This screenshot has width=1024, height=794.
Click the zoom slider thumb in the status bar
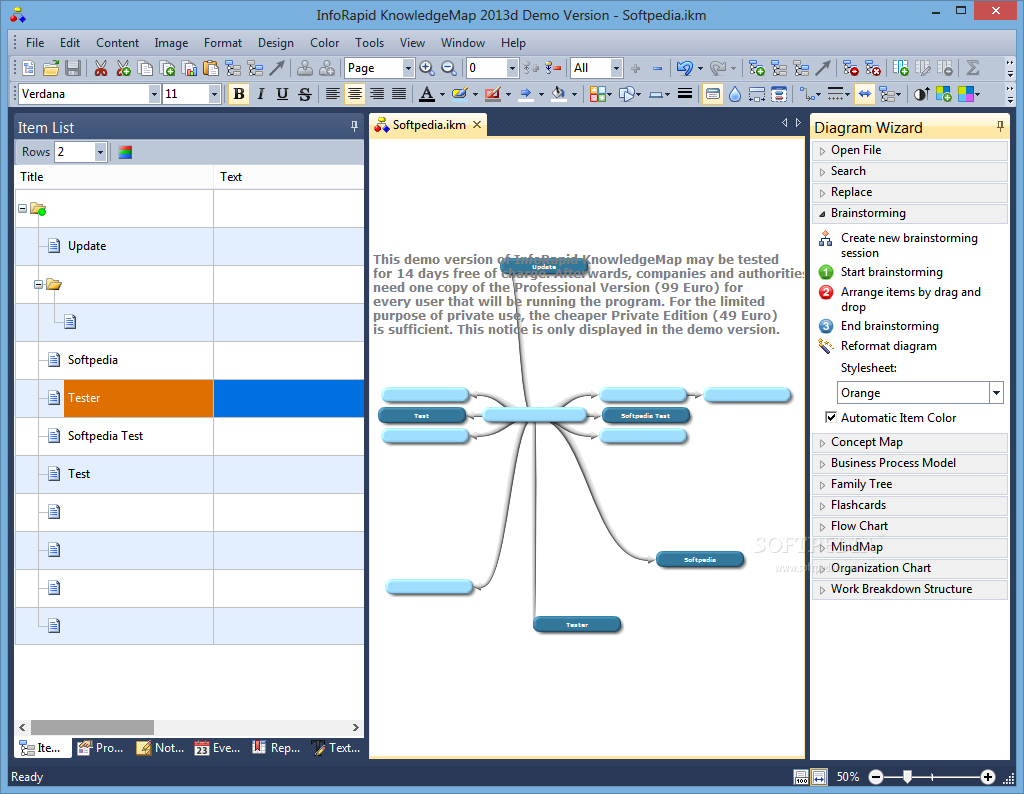907,777
